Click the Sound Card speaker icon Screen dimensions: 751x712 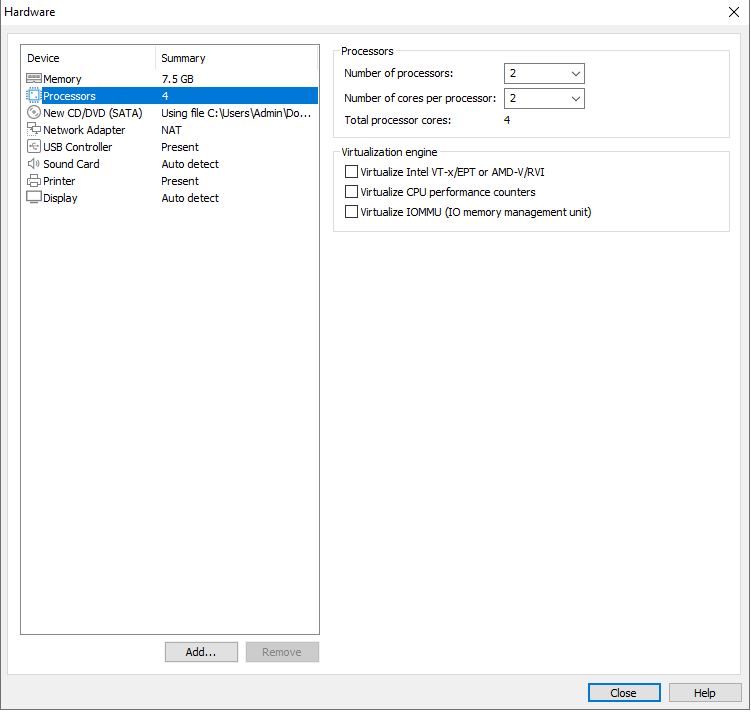pos(34,164)
